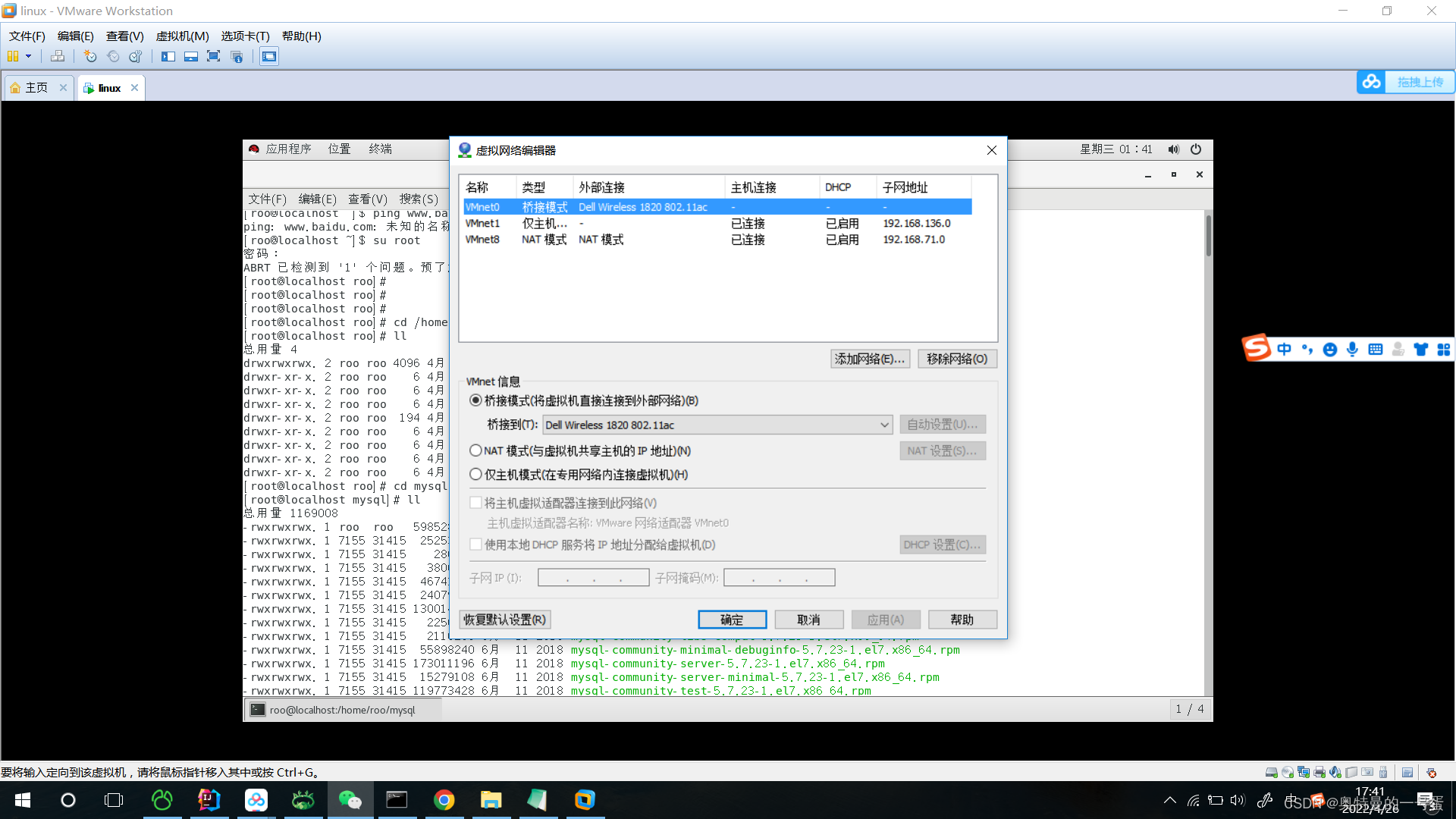Click the hard disk device status icon

1272,772
